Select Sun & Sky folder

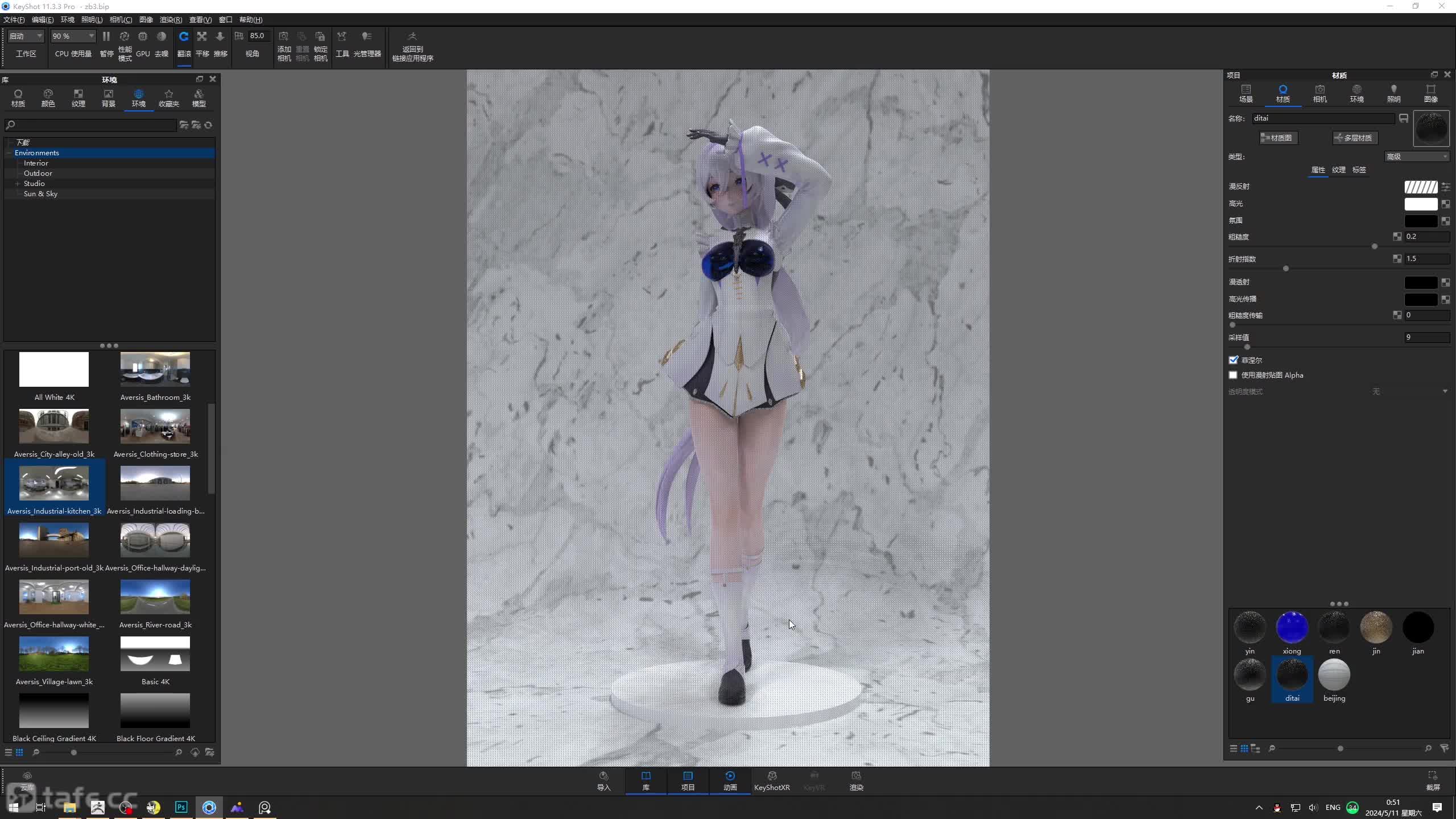(x=40, y=194)
